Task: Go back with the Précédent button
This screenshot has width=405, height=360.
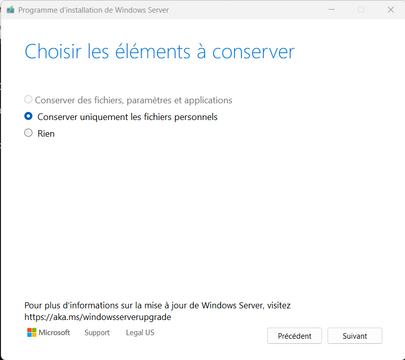Action: (x=294, y=336)
